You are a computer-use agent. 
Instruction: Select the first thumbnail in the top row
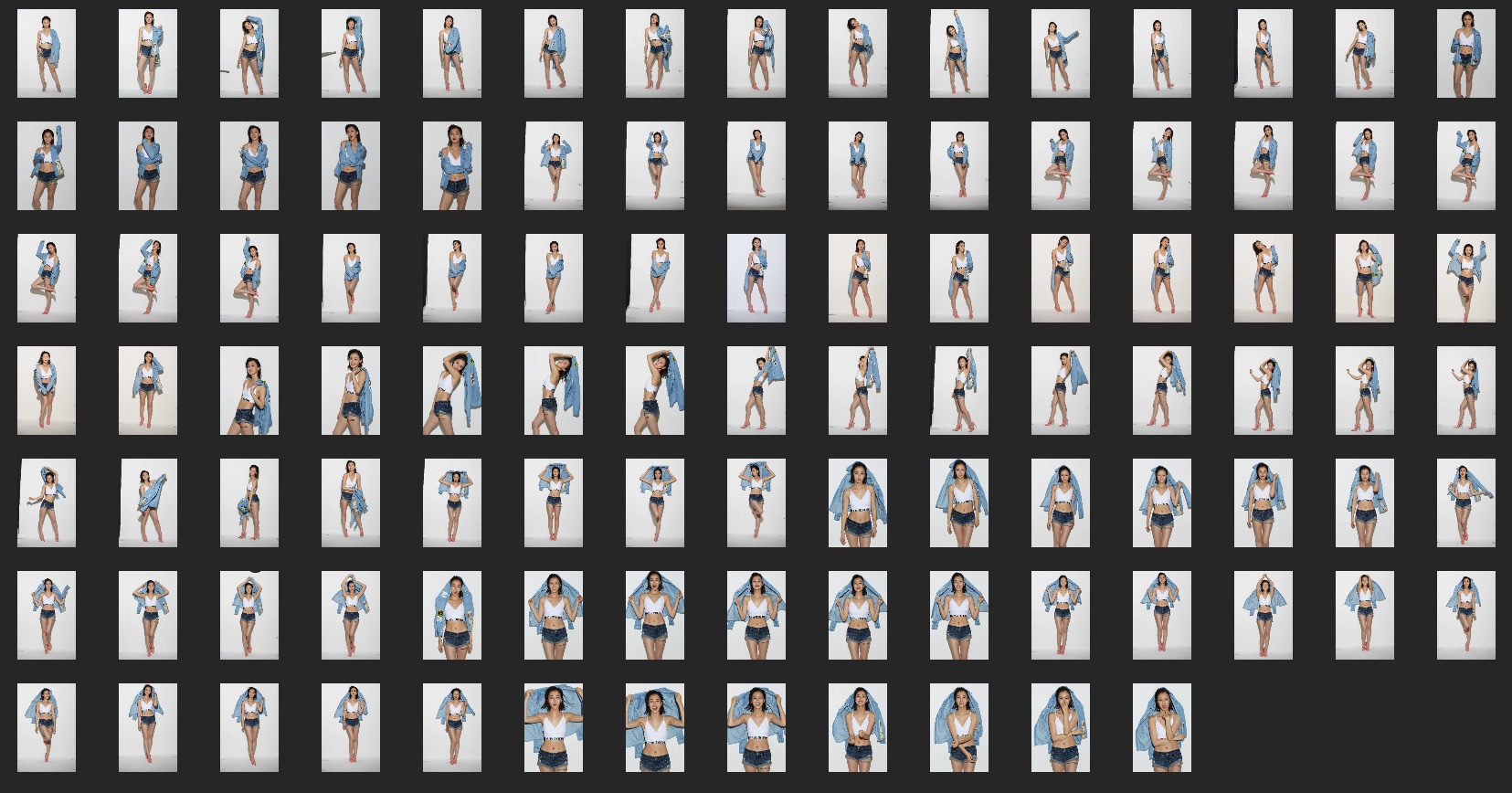point(47,54)
